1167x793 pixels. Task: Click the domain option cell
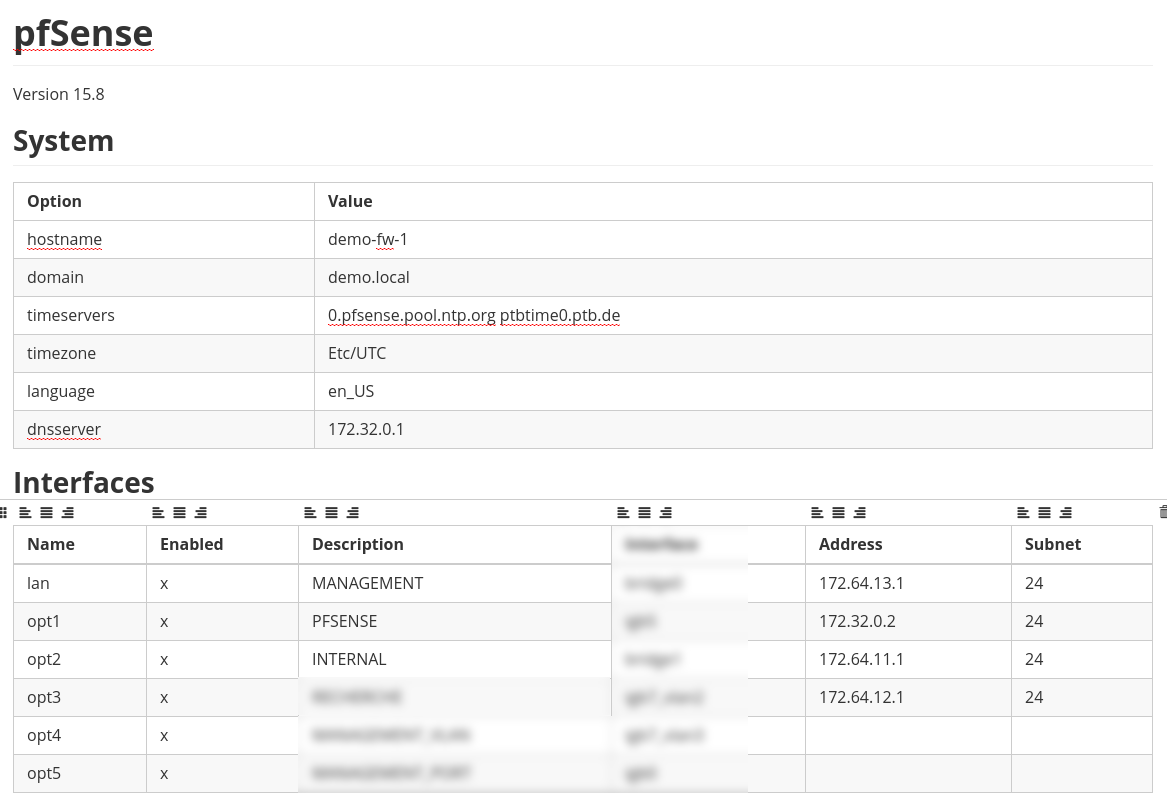[164, 277]
